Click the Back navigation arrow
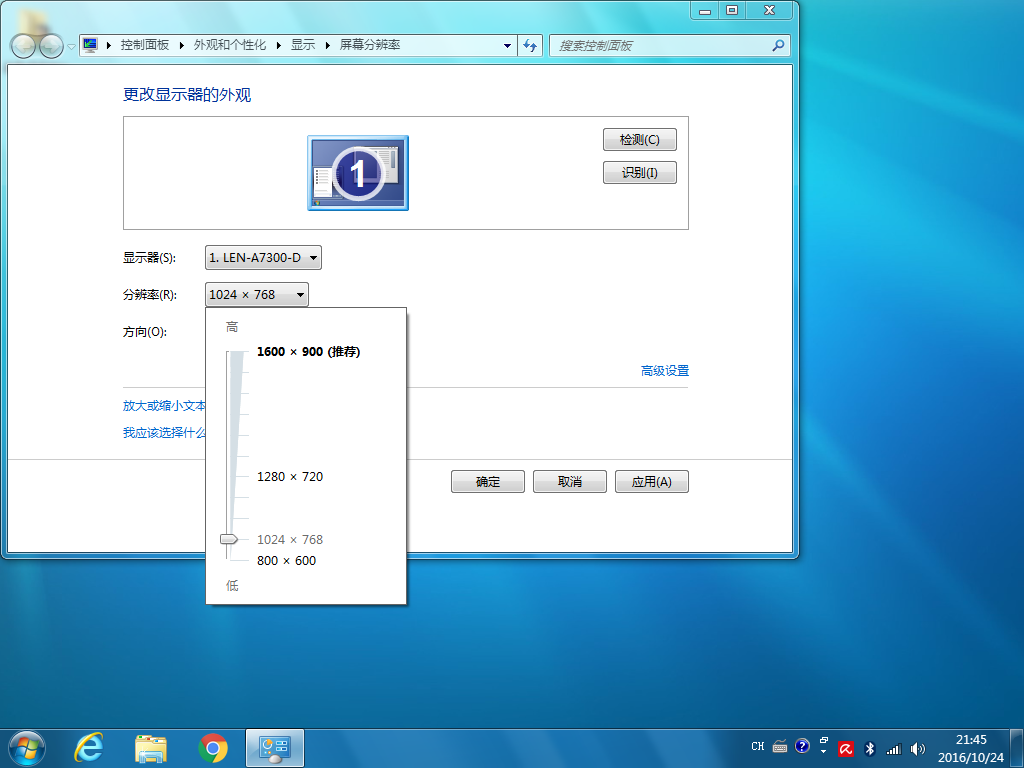The image size is (1024, 768). pyautogui.click(x=23, y=46)
